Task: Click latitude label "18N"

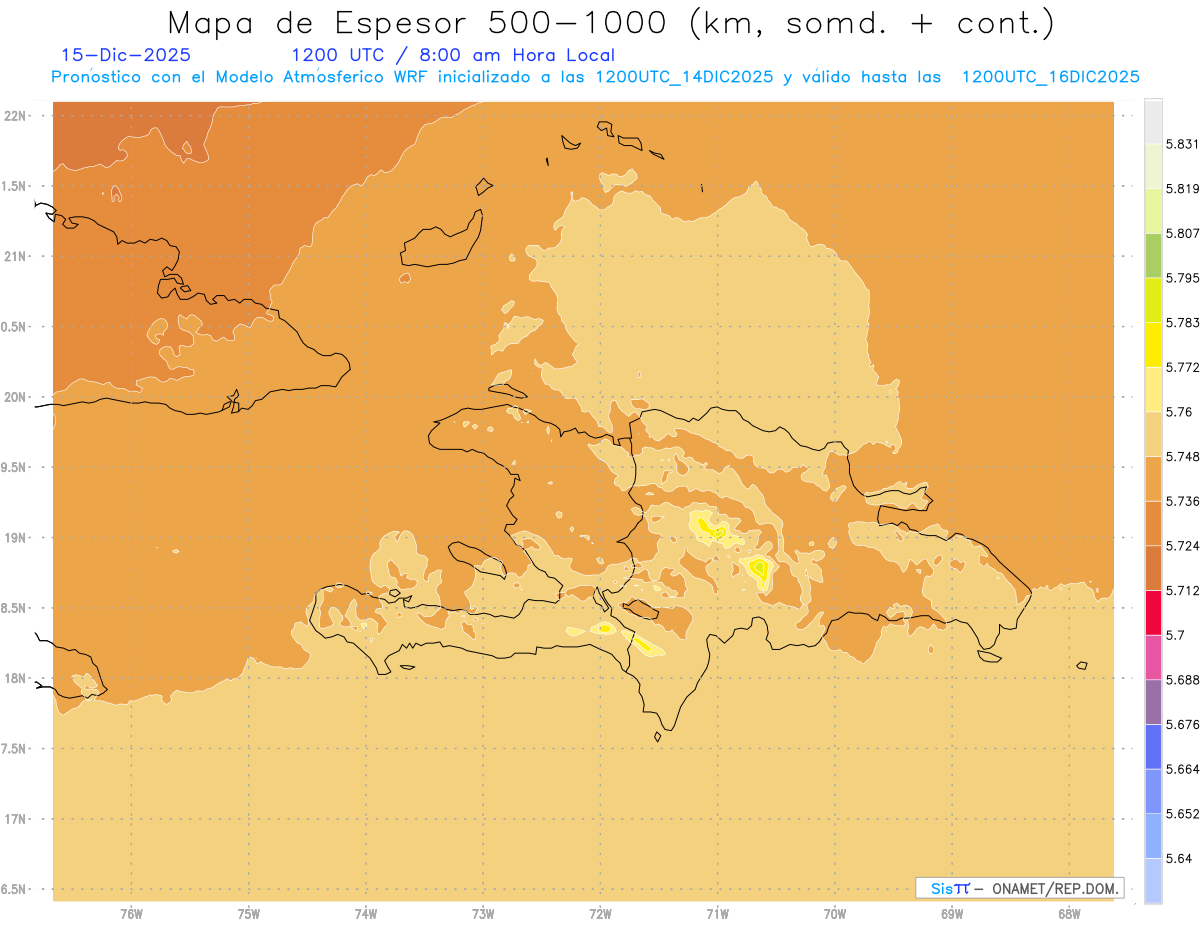Action: (15, 678)
